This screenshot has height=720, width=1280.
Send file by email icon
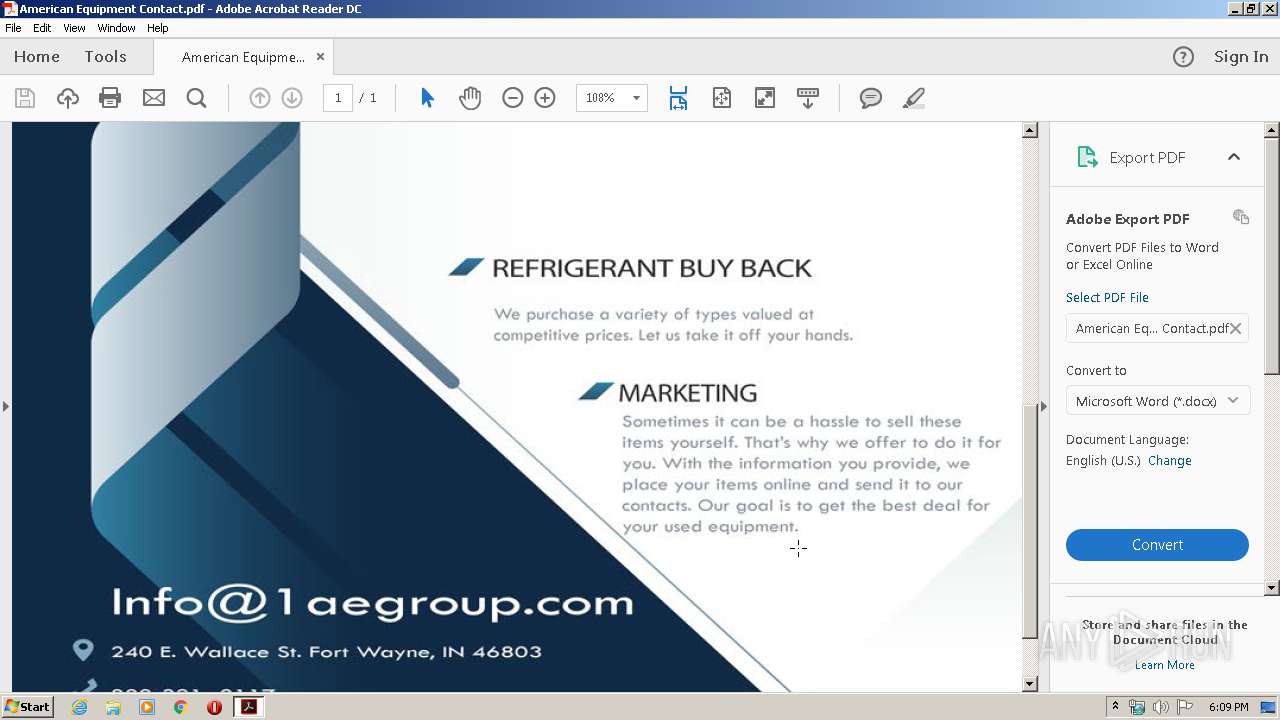click(x=154, y=98)
